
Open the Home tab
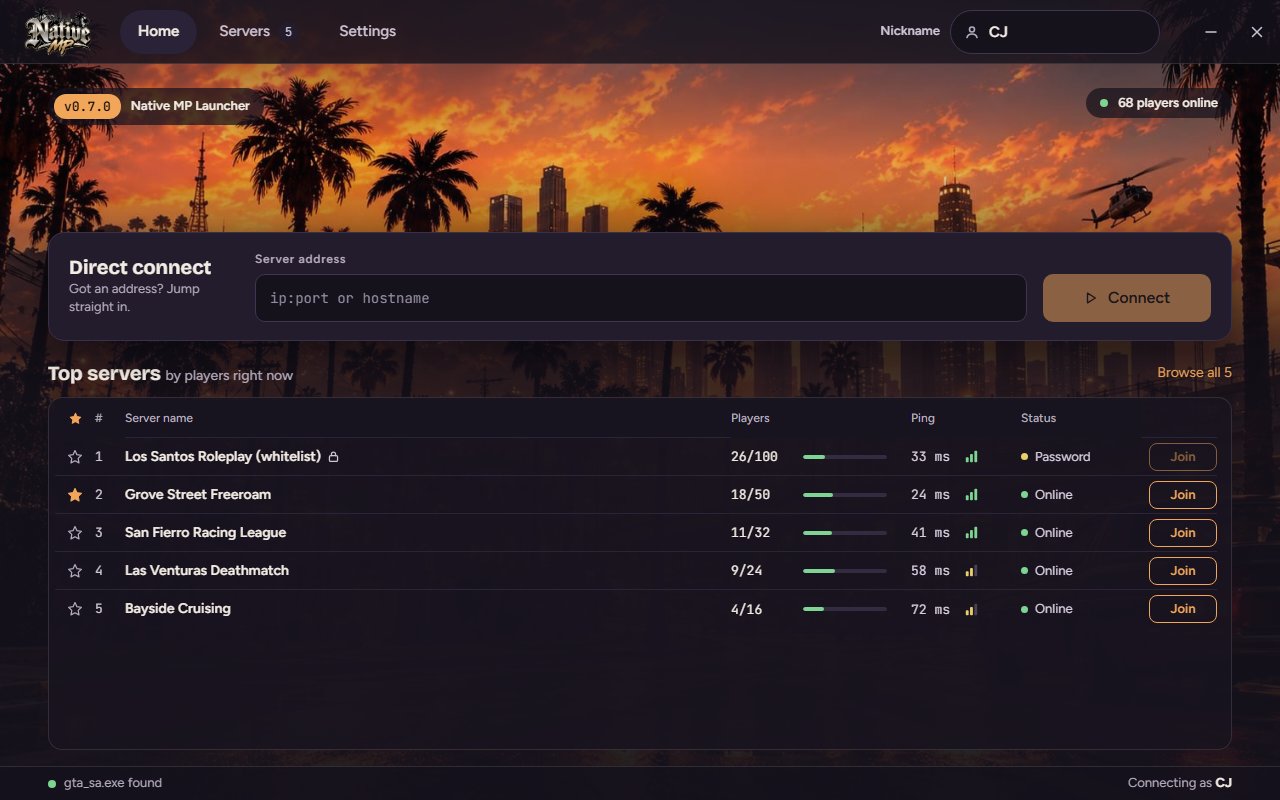tap(158, 32)
